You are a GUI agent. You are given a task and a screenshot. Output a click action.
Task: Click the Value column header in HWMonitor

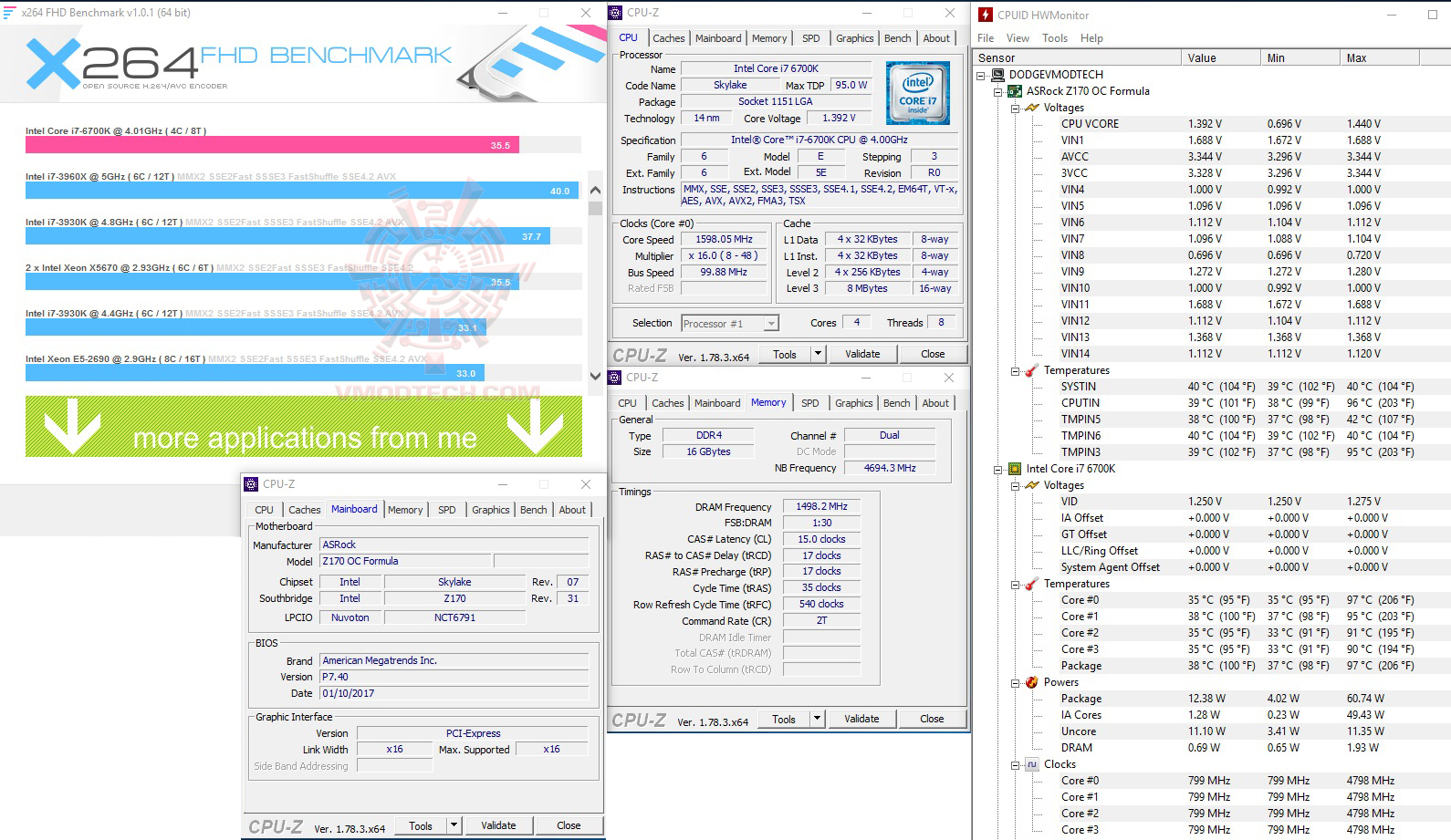coord(1219,57)
